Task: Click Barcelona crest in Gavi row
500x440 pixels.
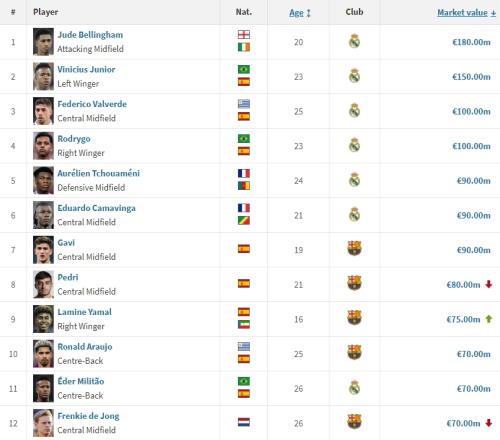Action: click(354, 248)
